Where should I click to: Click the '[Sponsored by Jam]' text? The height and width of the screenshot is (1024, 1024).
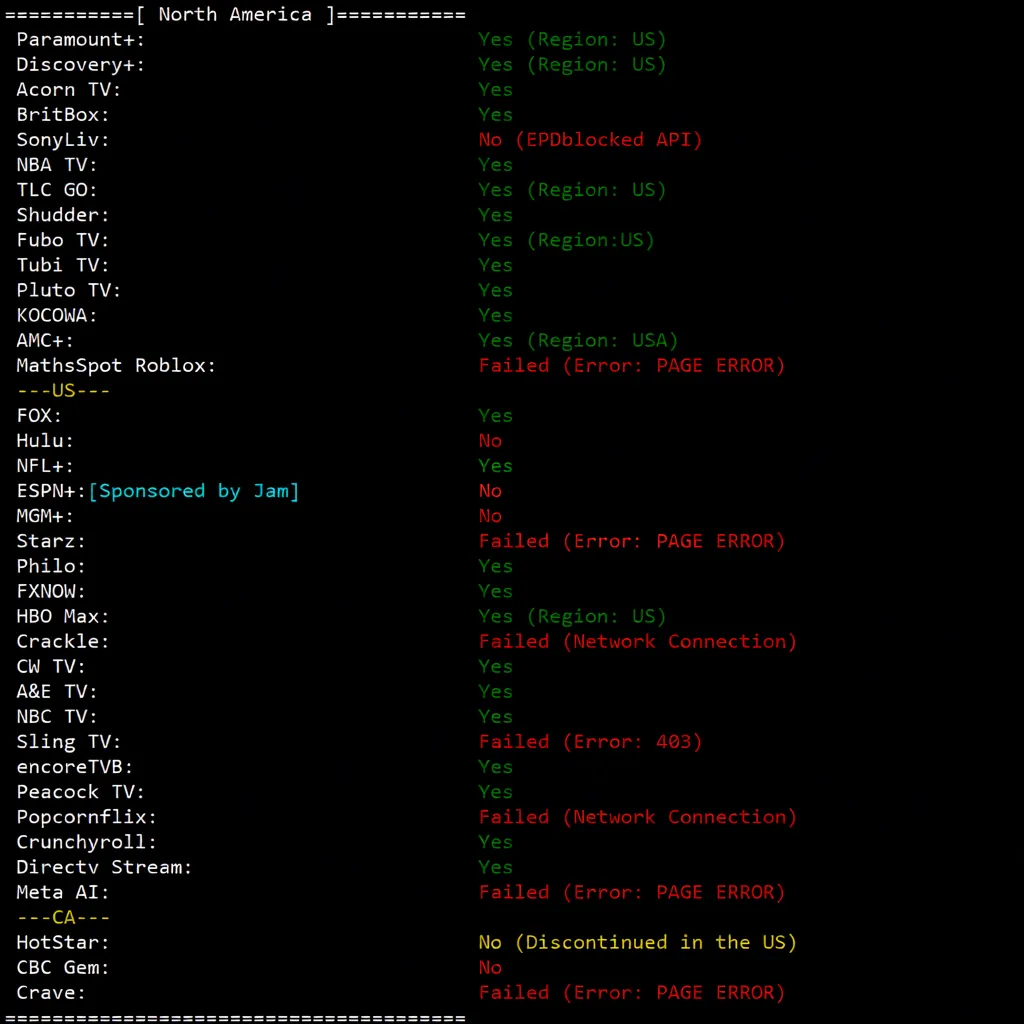click(194, 491)
